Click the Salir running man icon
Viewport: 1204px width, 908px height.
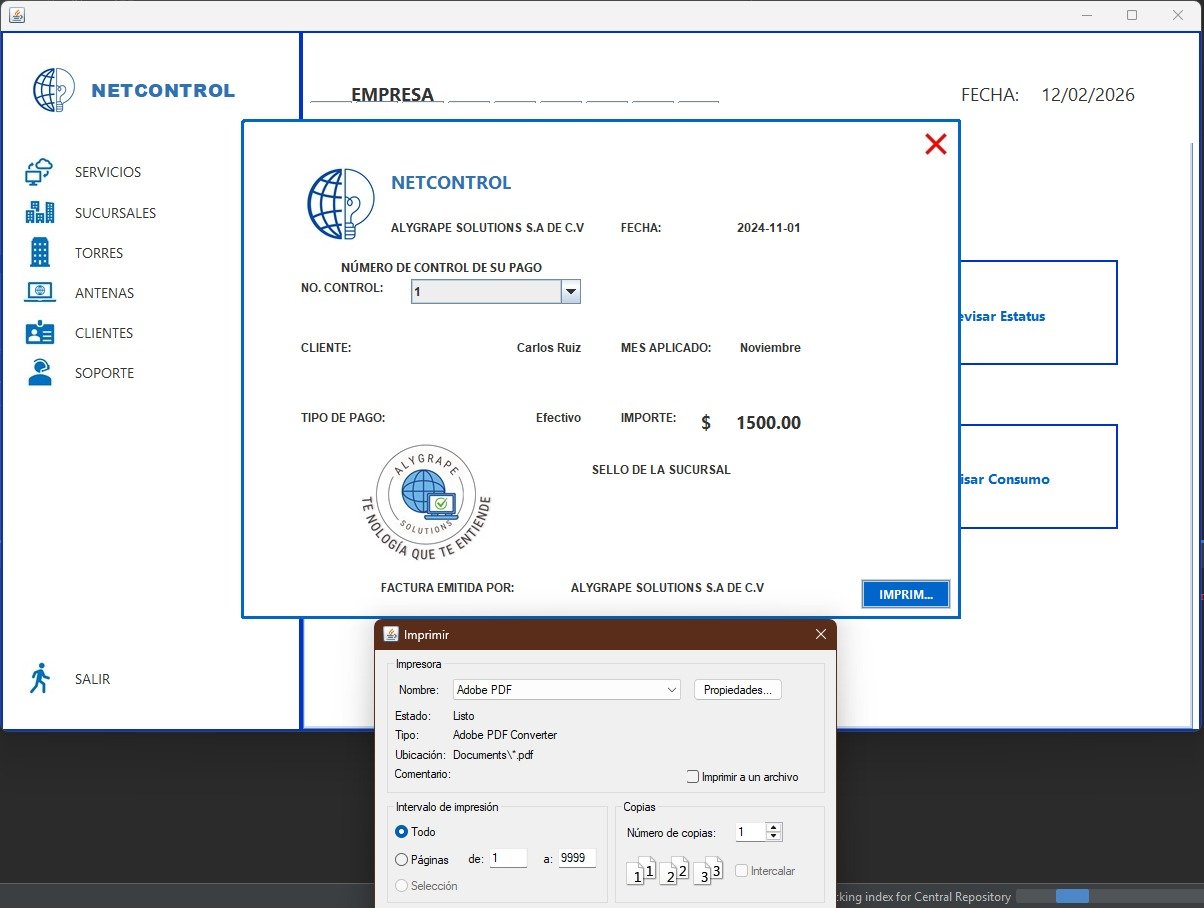(x=40, y=678)
